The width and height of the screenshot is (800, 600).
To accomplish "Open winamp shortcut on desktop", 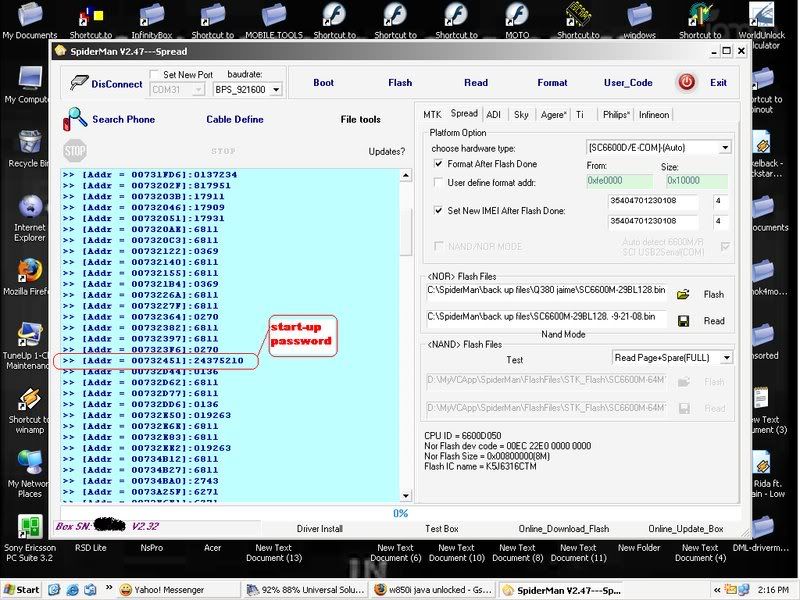I will [x=29, y=411].
